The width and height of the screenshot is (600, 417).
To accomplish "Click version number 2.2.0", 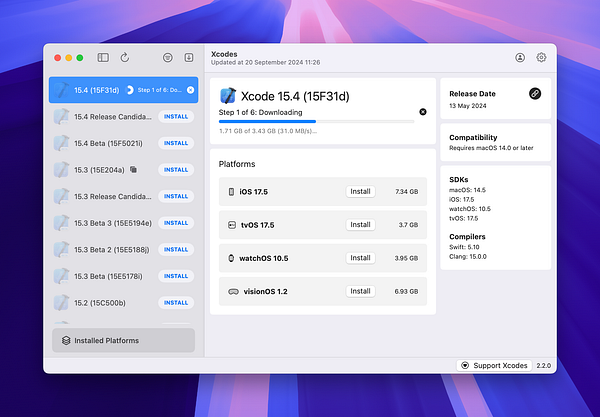I will tap(544, 365).
